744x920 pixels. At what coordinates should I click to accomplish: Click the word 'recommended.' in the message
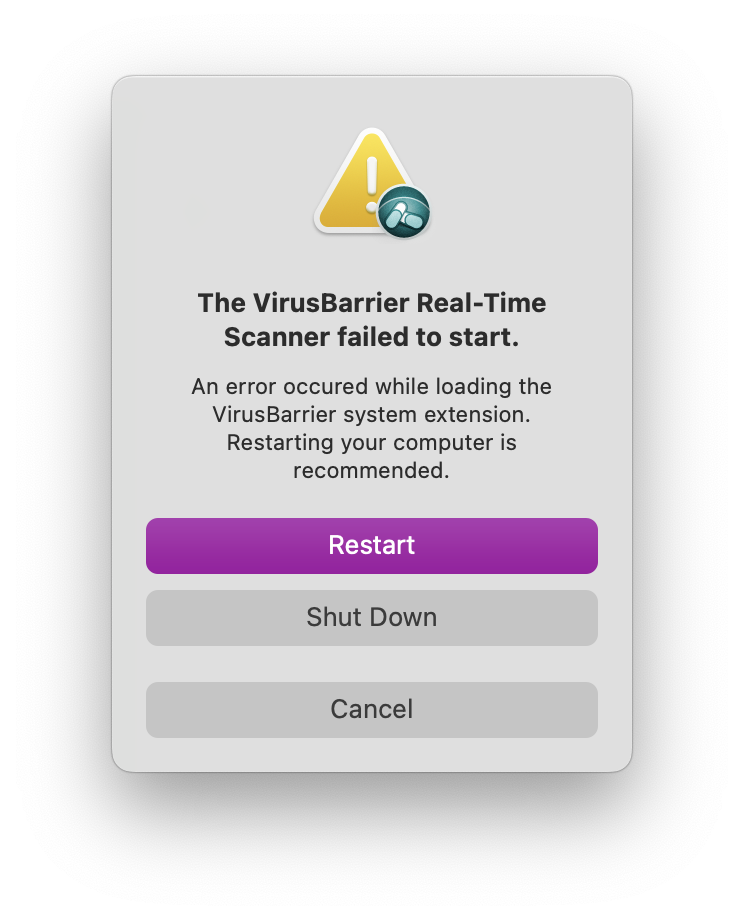pos(371,471)
